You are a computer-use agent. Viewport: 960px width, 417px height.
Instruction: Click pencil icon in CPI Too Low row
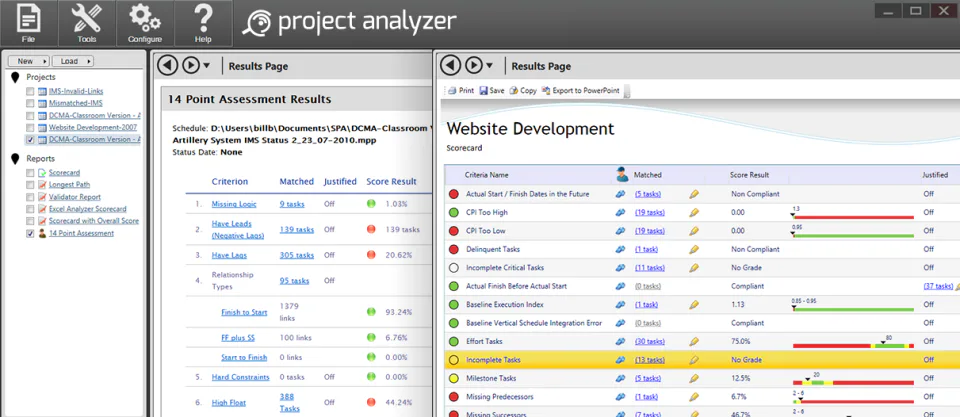[694, 231]
